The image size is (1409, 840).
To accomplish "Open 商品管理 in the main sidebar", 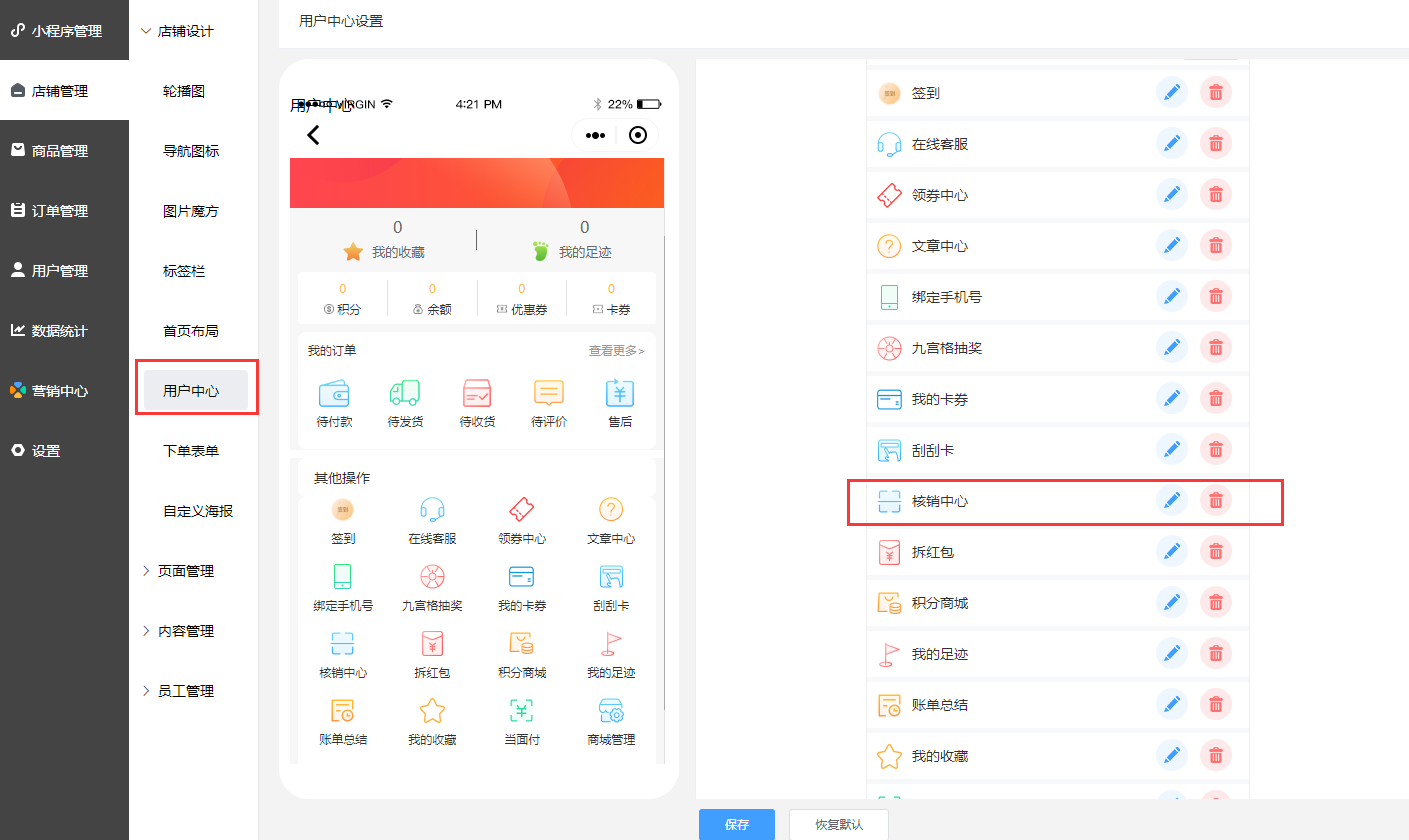I will coord(60,151).
